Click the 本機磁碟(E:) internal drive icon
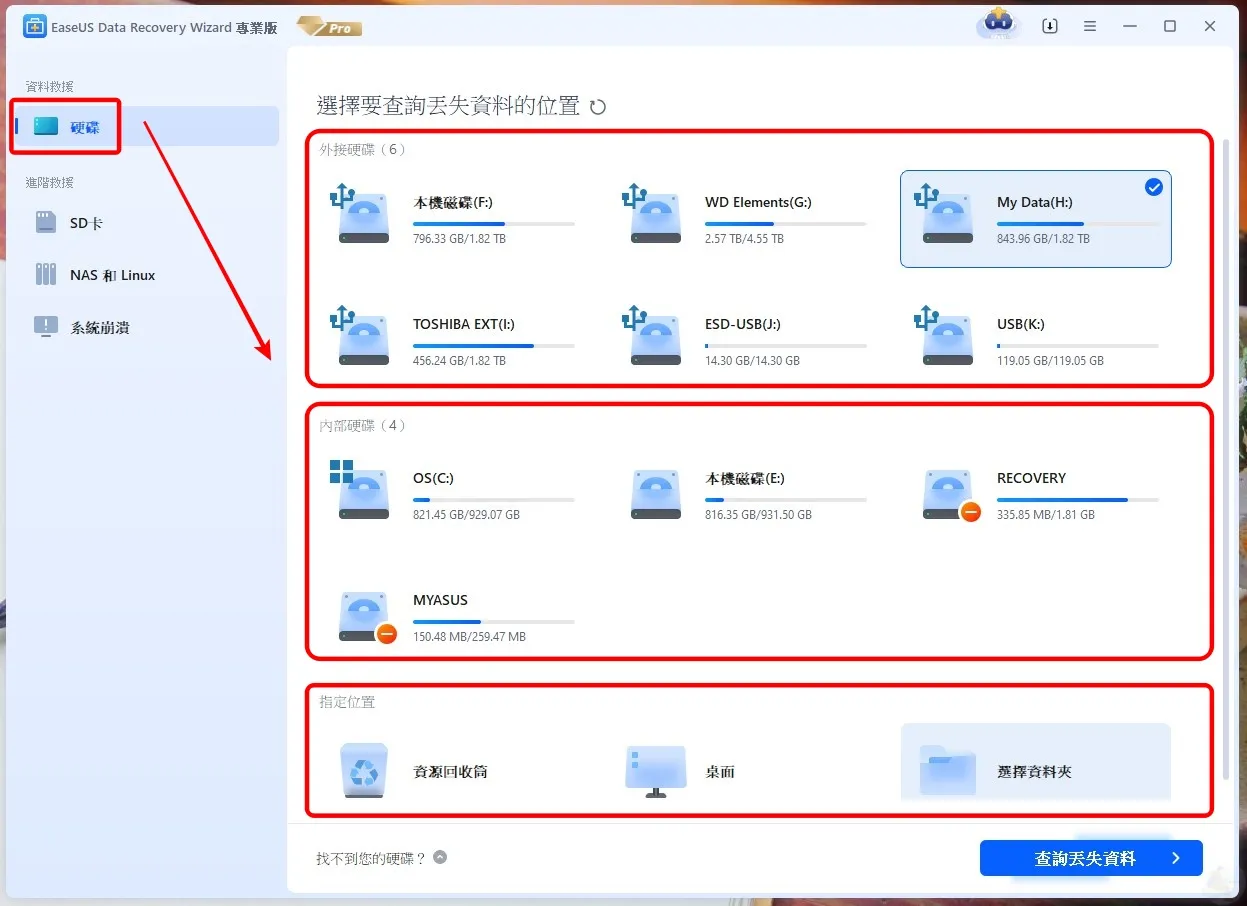This screenshot has height=906, width=1247. pos(656,493)
